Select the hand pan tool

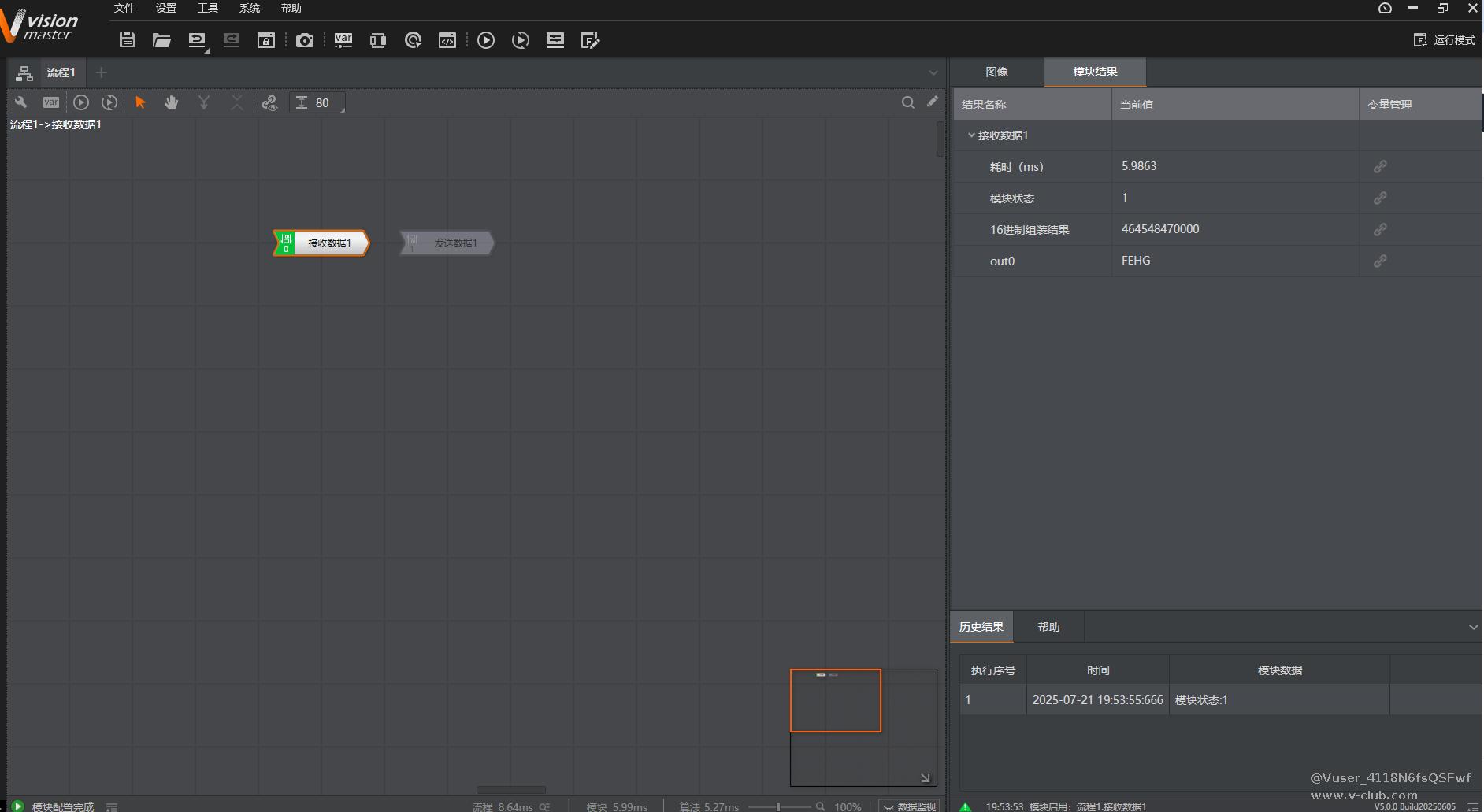[171, 102]
